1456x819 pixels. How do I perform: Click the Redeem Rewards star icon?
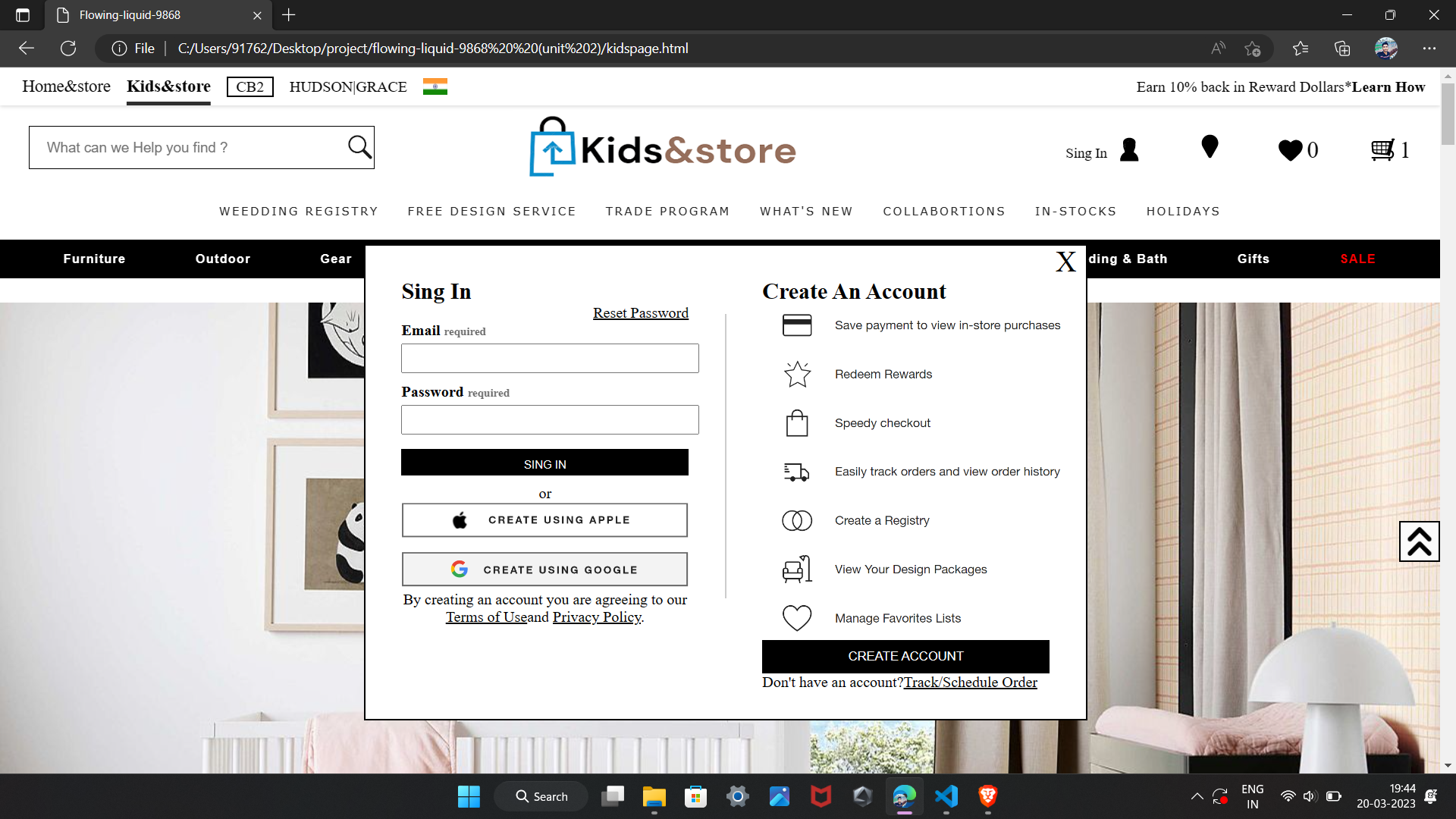797,374
